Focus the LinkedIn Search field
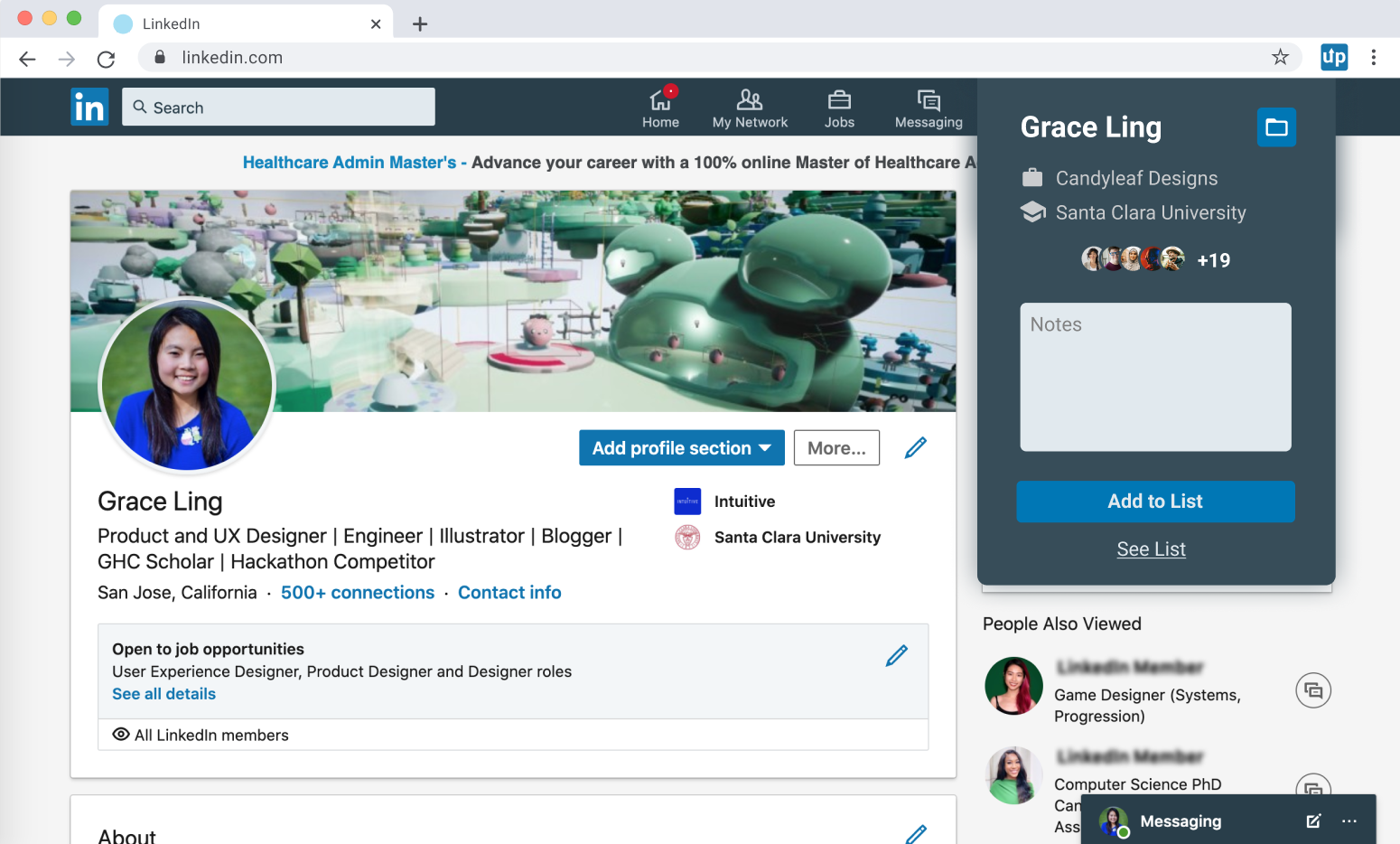Screen dimensions: 1400x844 (278, 107)
